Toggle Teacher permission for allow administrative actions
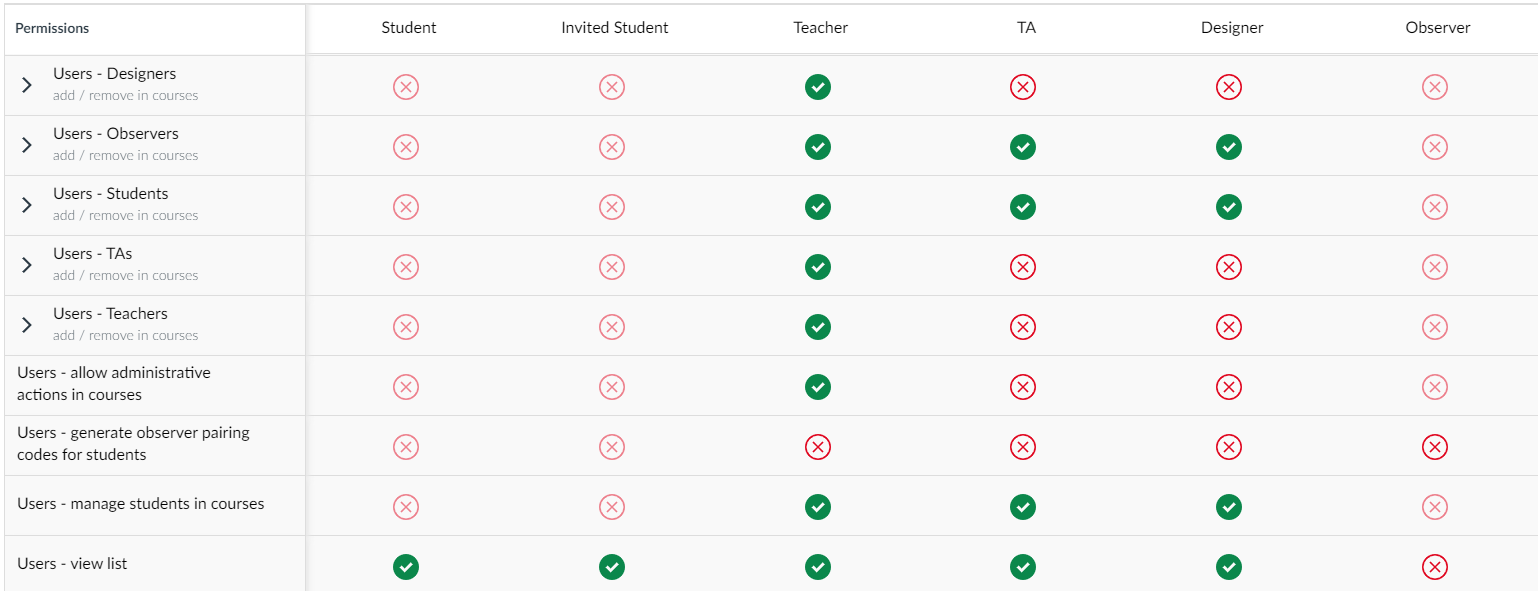 [818, 387]
